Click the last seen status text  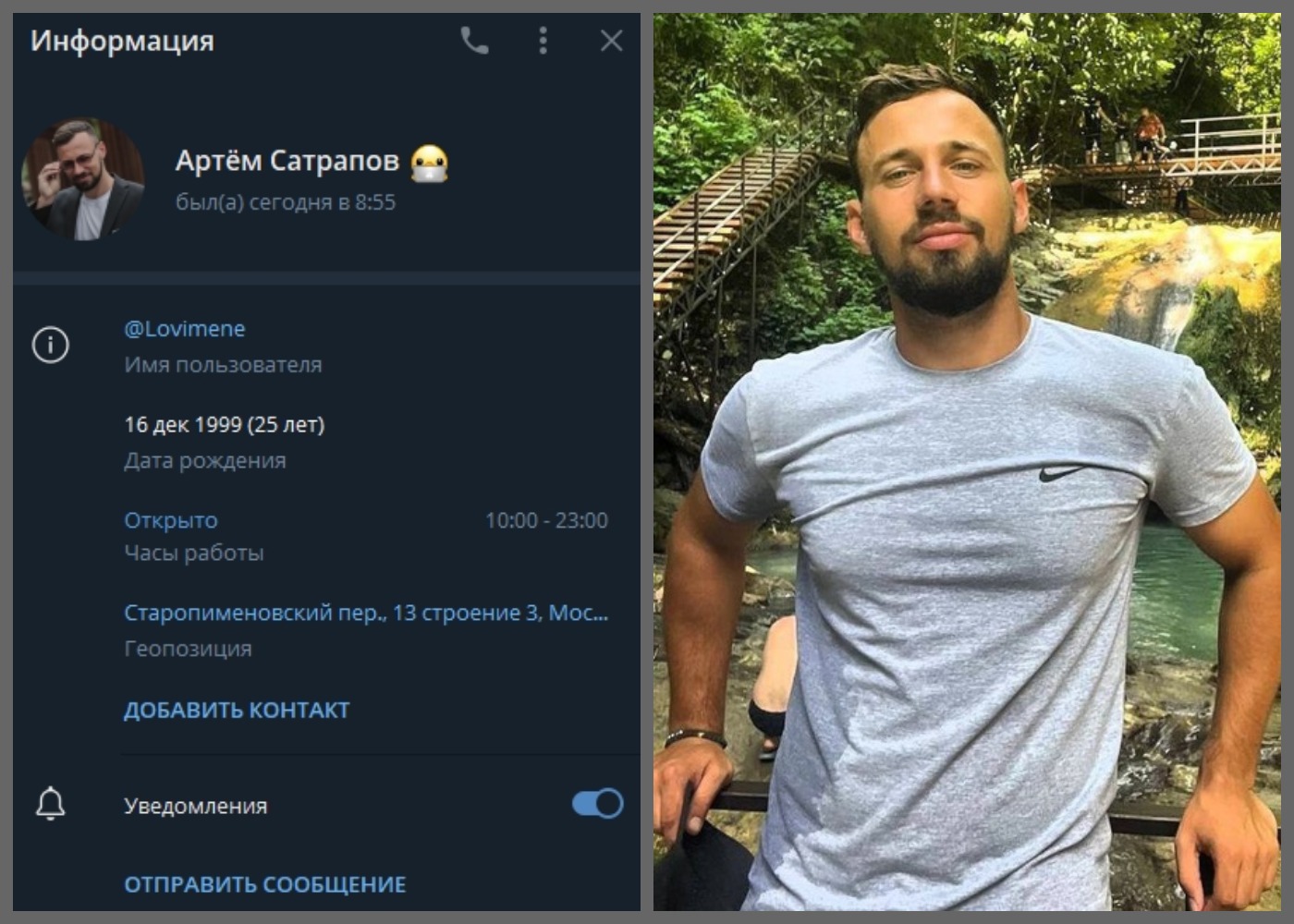(286, 202)
